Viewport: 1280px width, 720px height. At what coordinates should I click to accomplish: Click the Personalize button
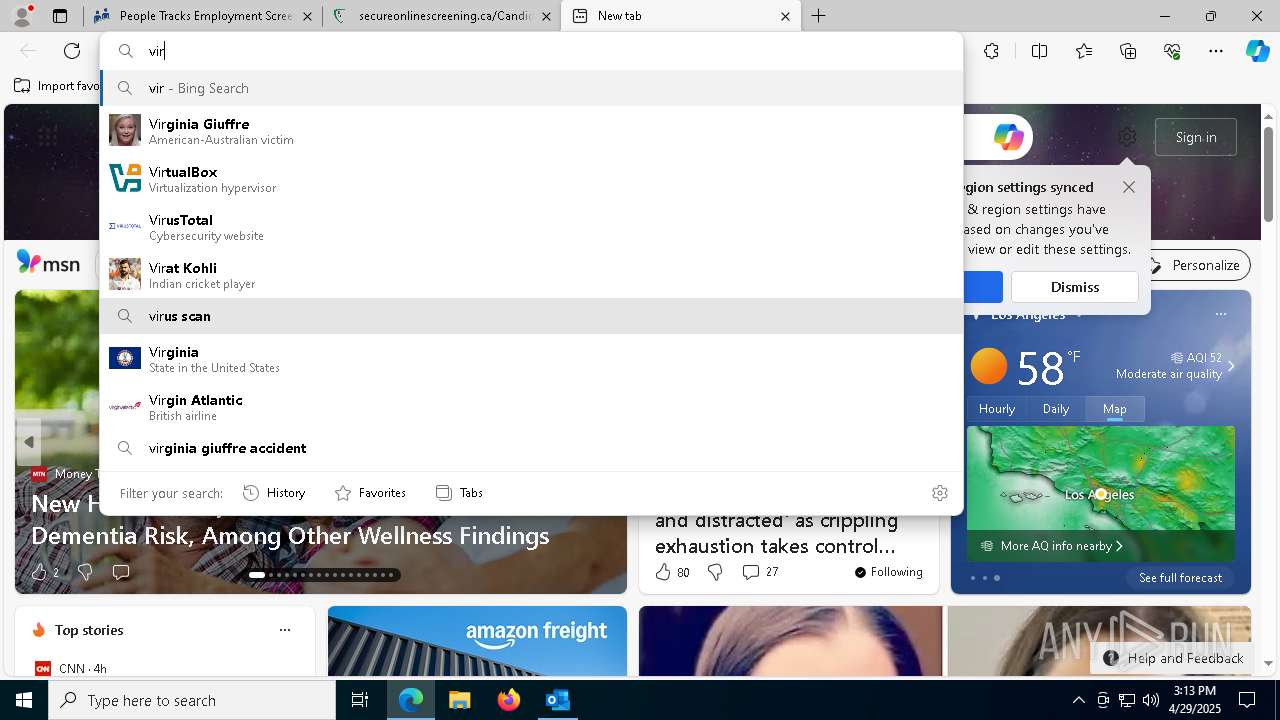[1195, 265]
